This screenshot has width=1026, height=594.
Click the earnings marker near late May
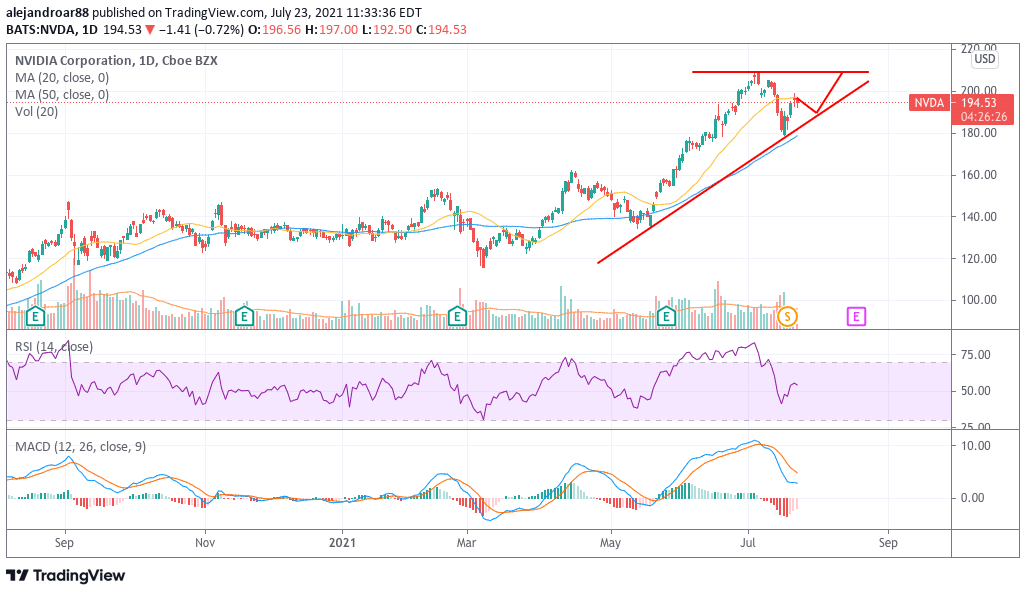666,317
